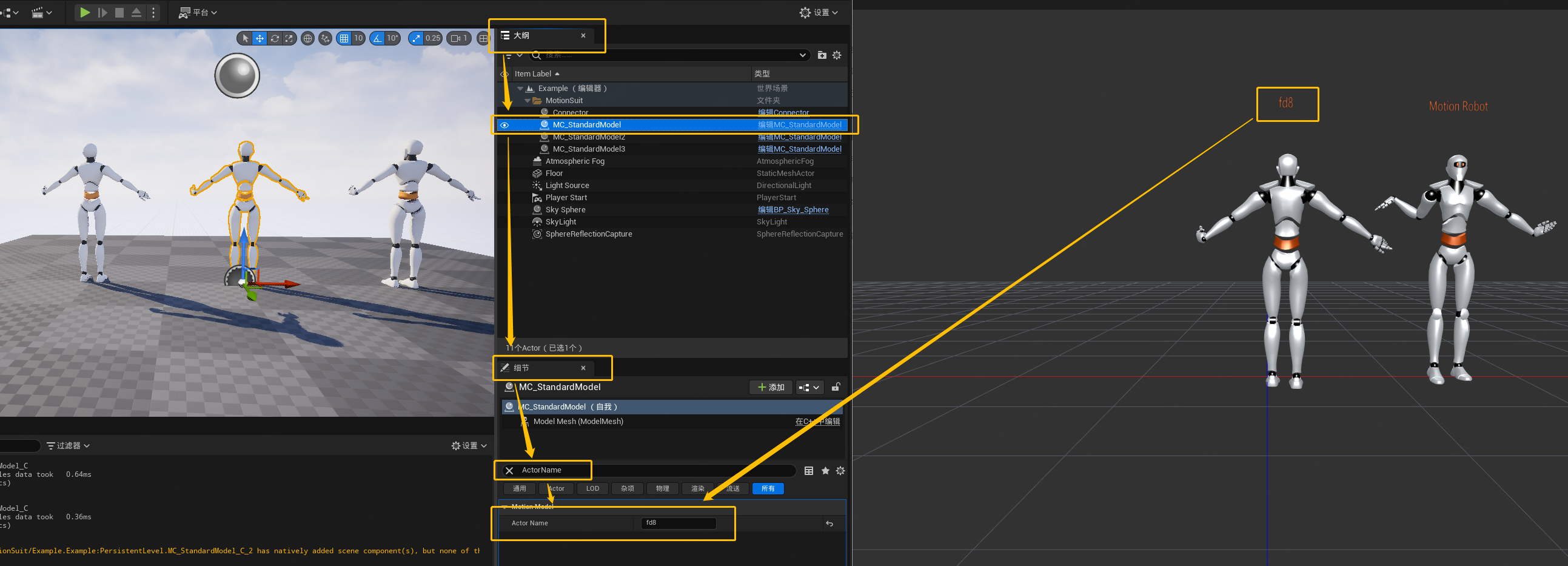Screen dimensions: 1568x566
Task: Select the rotate transform tool
Action: coord(275,38)
